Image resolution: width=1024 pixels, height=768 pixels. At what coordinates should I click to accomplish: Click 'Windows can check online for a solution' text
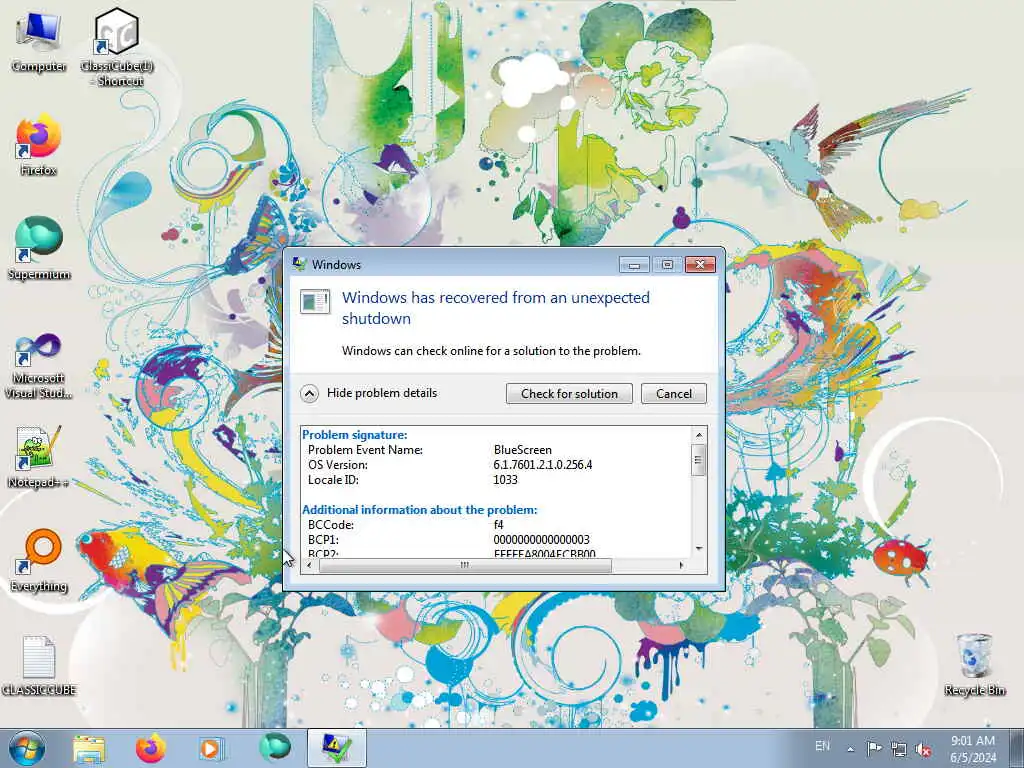(491, 351)
